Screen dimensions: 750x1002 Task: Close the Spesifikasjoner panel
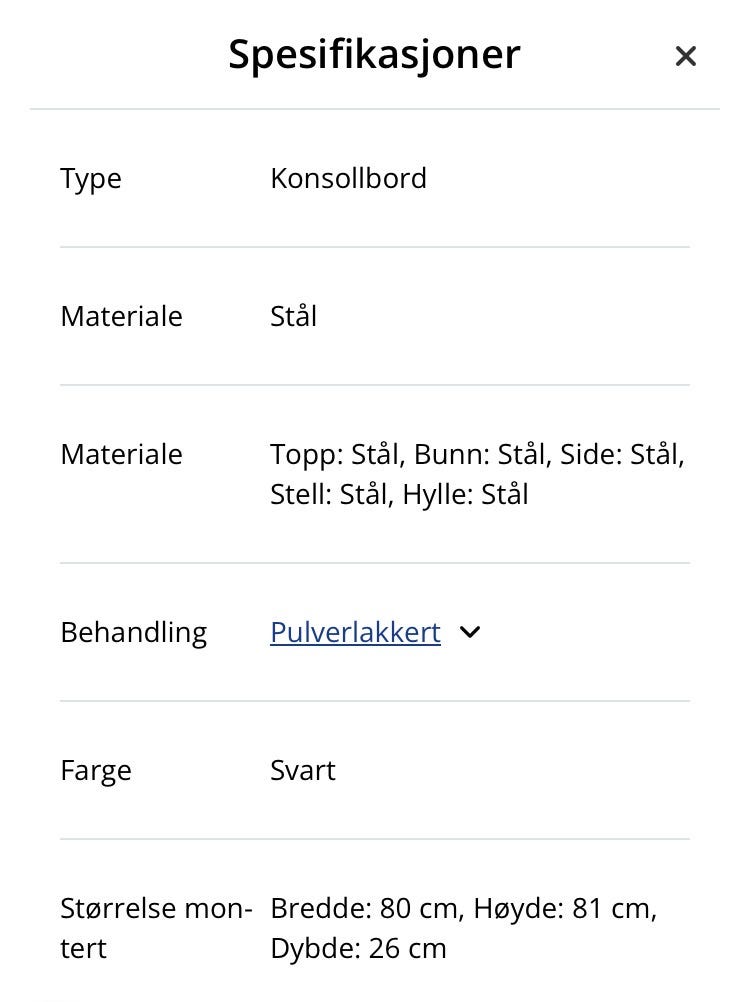pos(685,56)
